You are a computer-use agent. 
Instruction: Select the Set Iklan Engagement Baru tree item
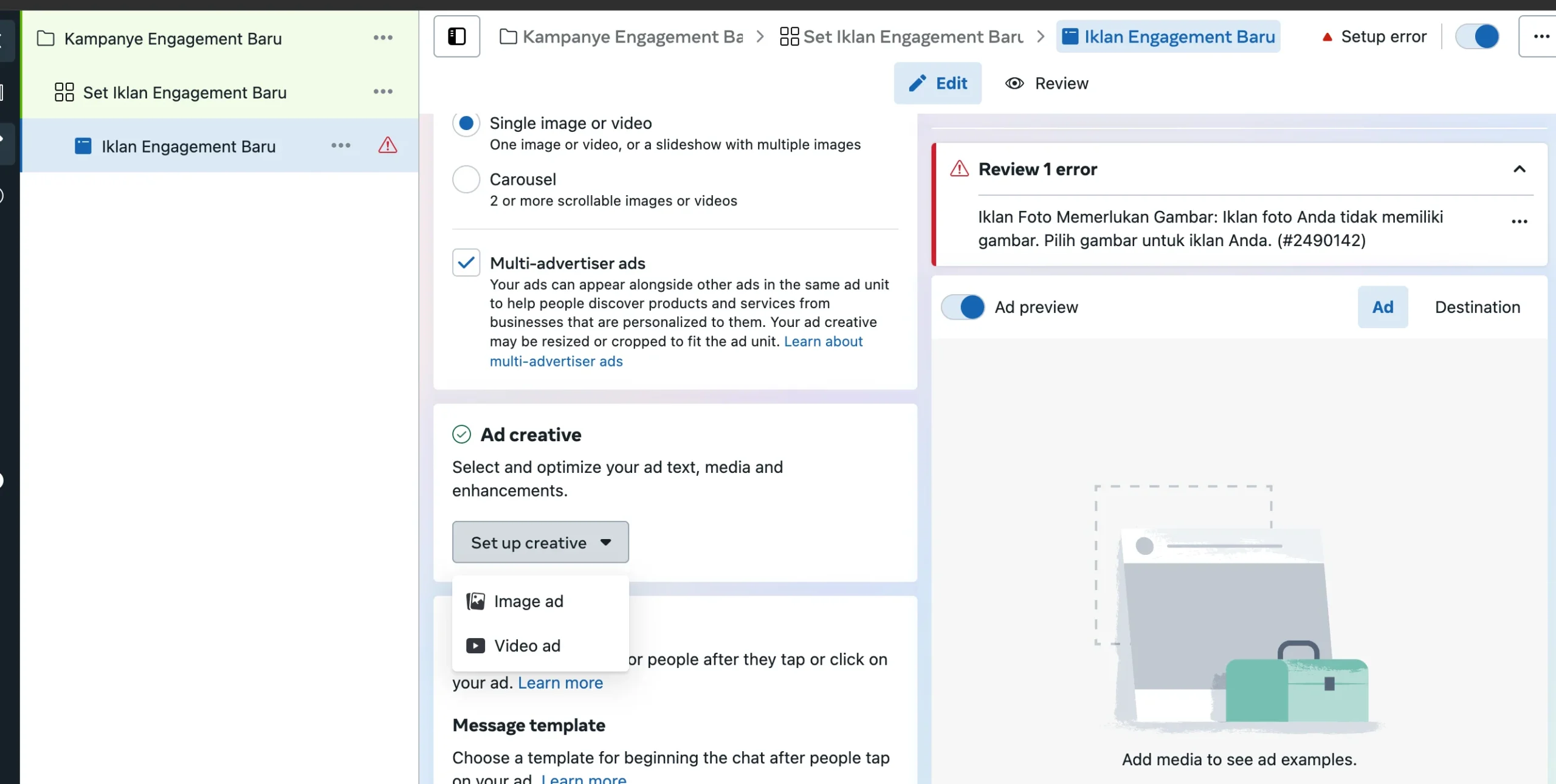[x=184, y=92]
